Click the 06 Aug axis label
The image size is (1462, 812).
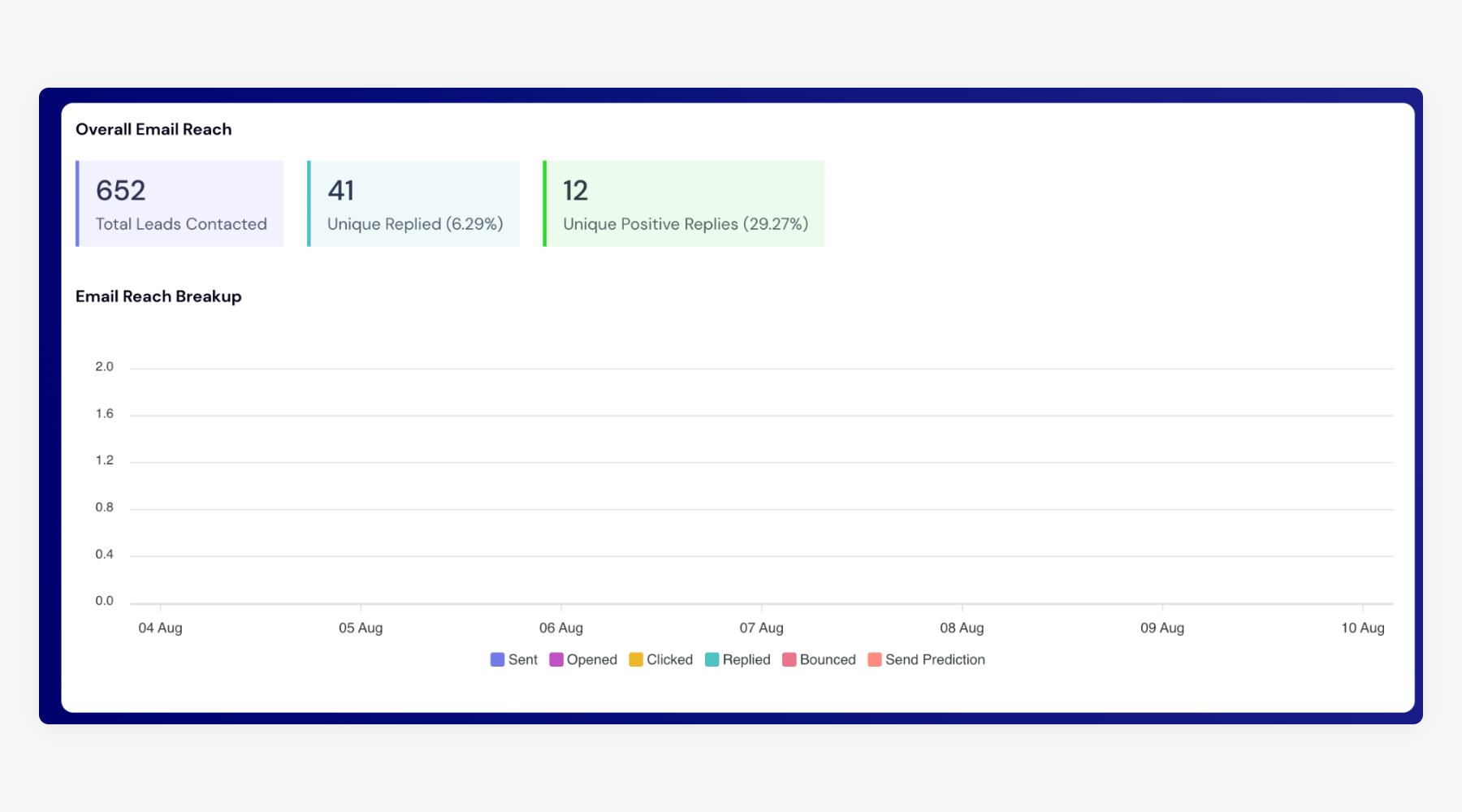point(561,628)
